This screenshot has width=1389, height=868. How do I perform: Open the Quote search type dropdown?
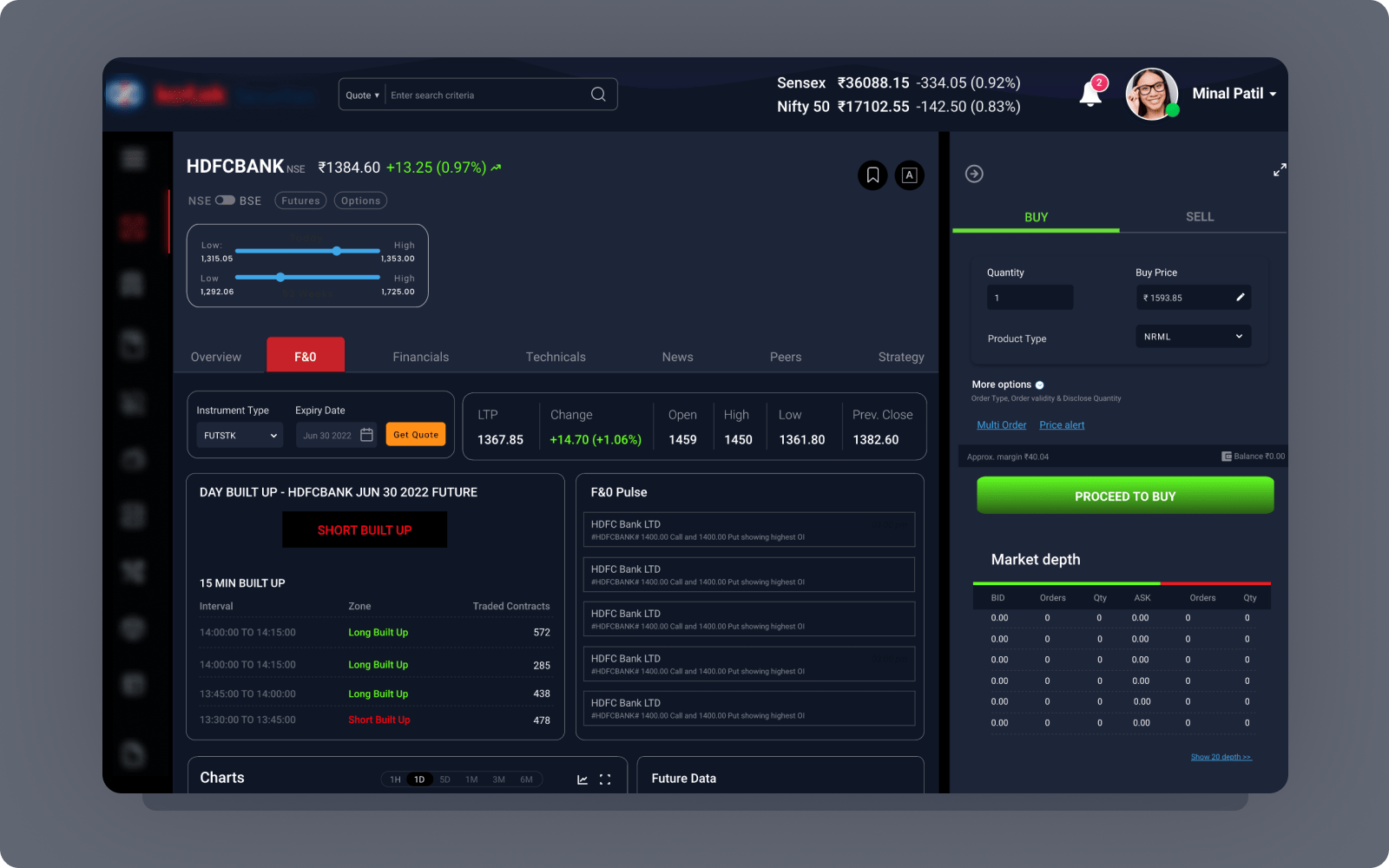[x=362, y=95]
